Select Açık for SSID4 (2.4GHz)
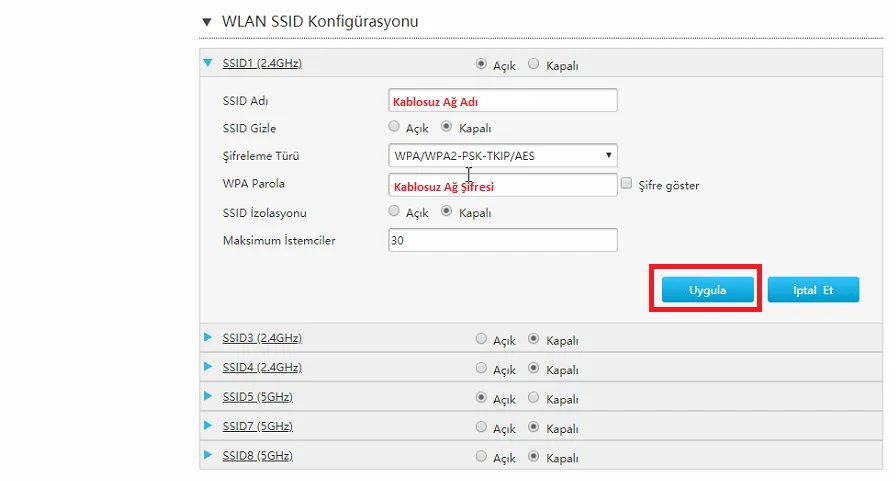896x482 pixels. (481, 368)
